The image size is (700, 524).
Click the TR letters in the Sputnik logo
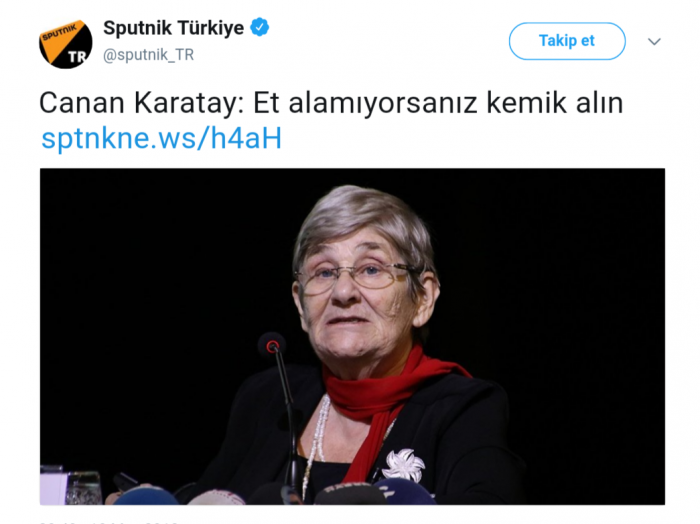coord(77,57)
